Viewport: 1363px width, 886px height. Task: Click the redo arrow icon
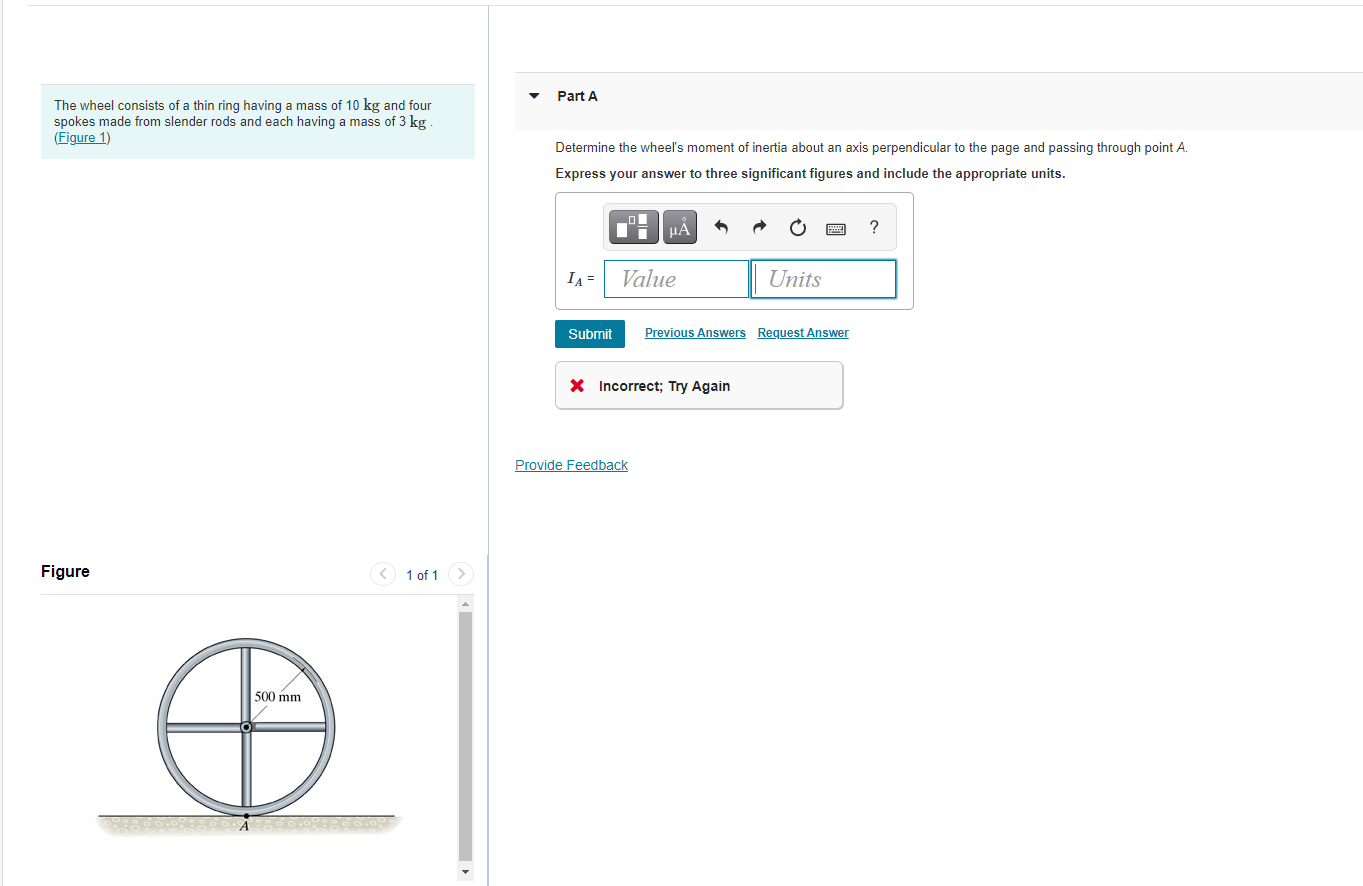click(x=759, y=228)
